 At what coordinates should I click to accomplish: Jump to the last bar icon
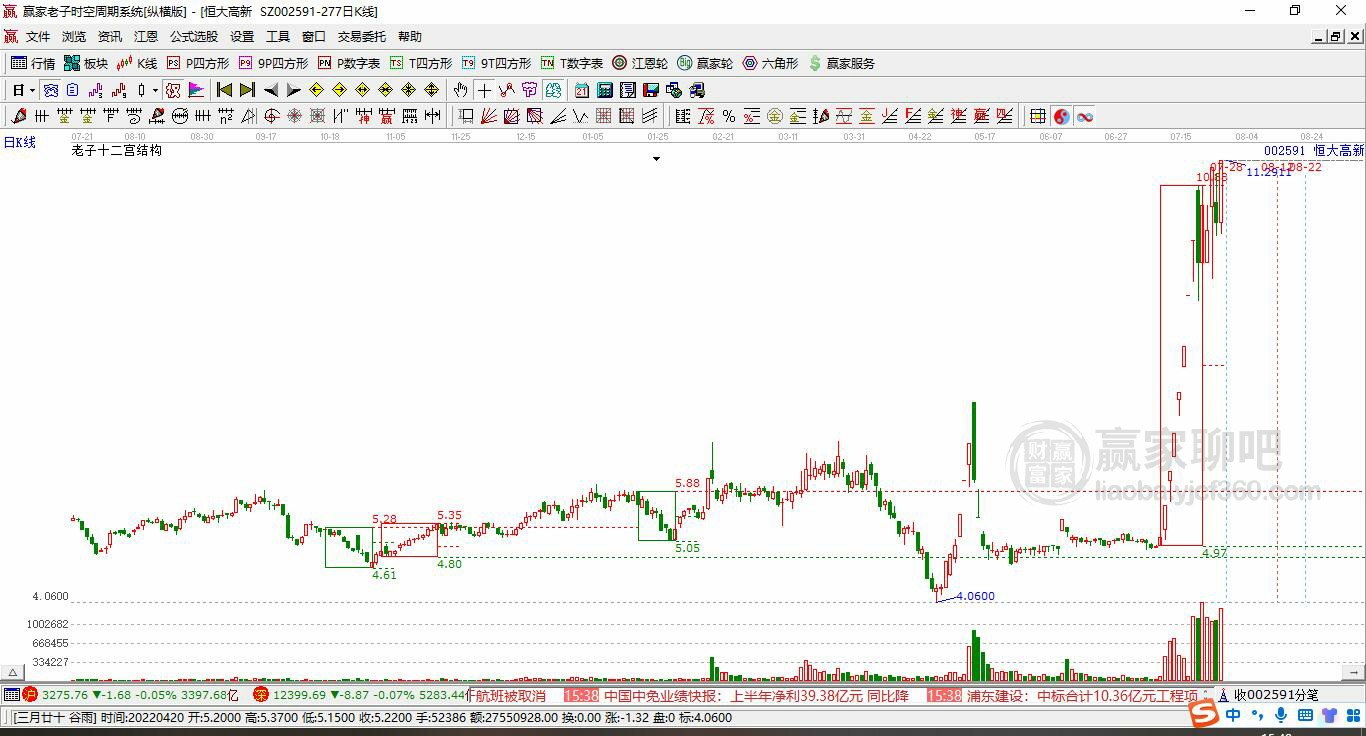coord(248,90)
